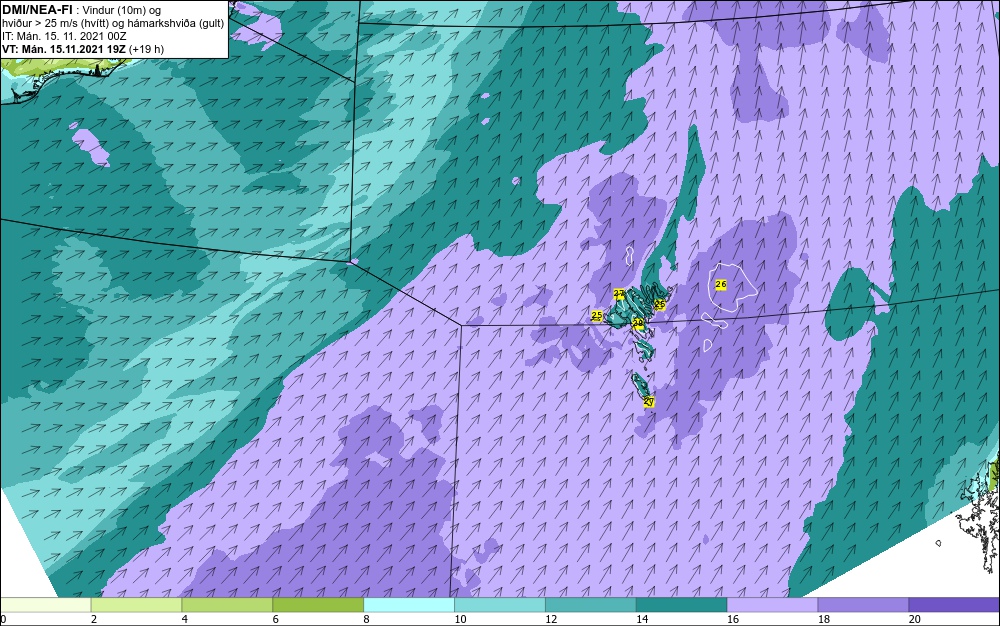The image size is (1000, 626).
Task: Click the green 4–6 m/s legend swatch
Action: tap(227, 605)
